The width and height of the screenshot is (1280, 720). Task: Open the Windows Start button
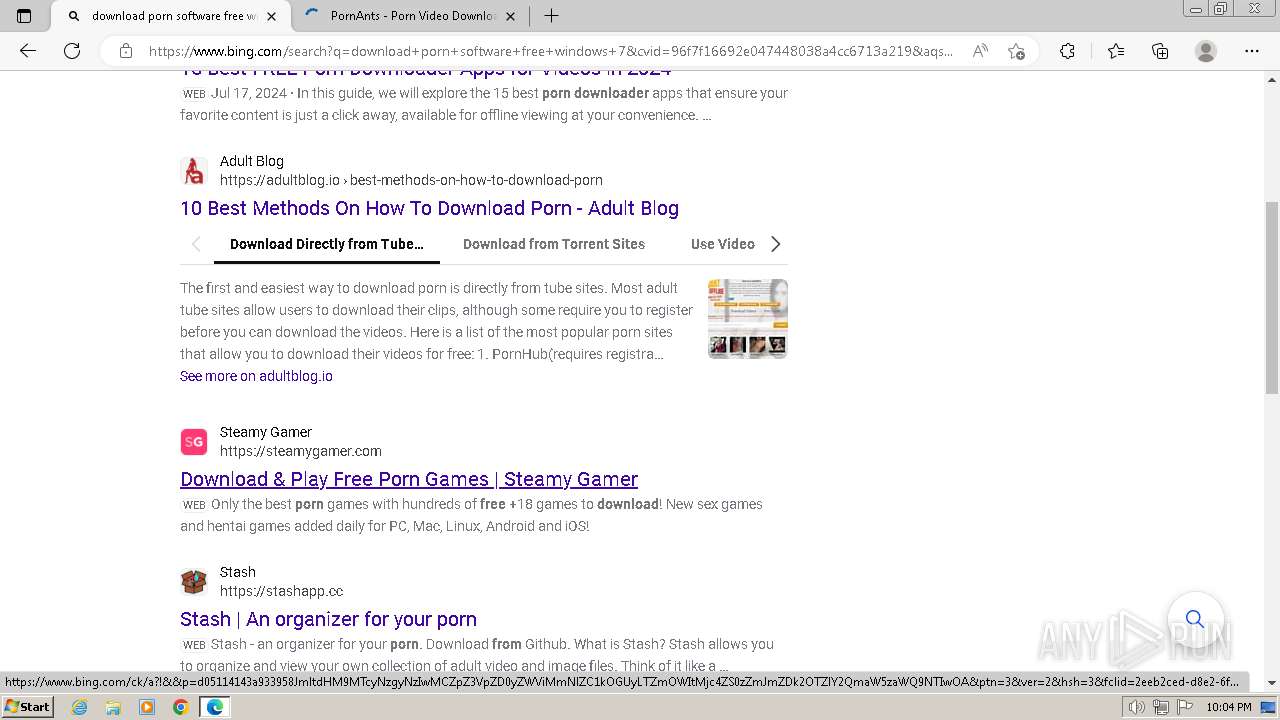click(x=28, y=707)
